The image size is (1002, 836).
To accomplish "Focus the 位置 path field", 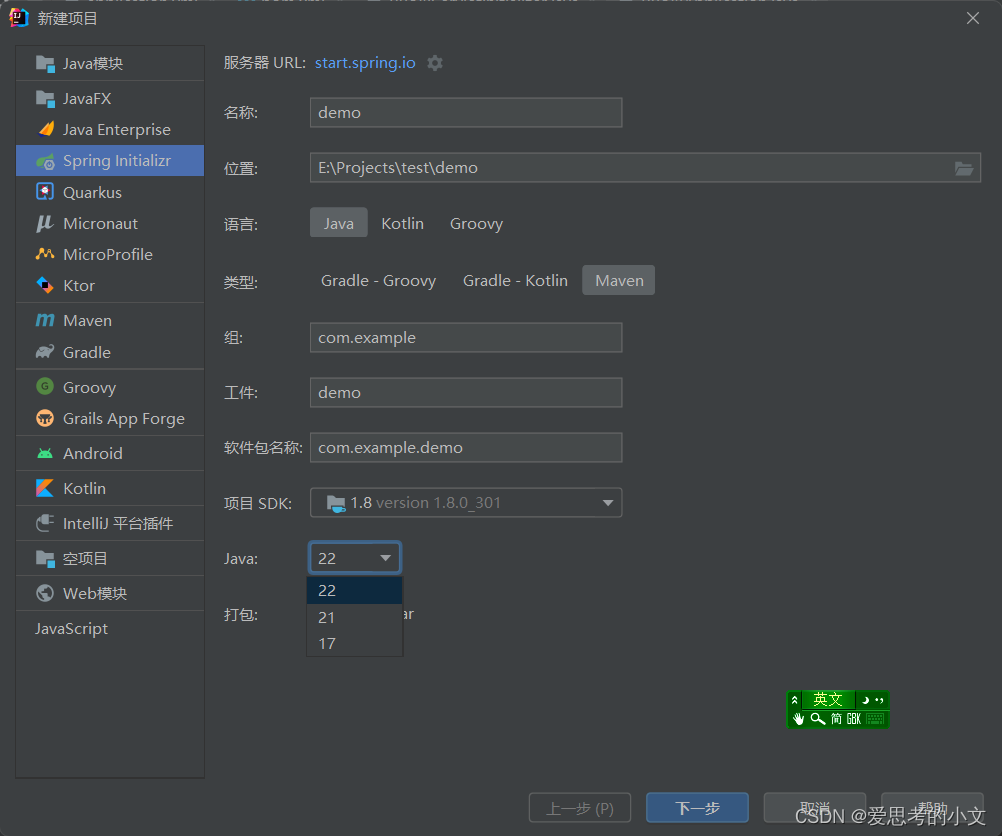I will point(645,167).
